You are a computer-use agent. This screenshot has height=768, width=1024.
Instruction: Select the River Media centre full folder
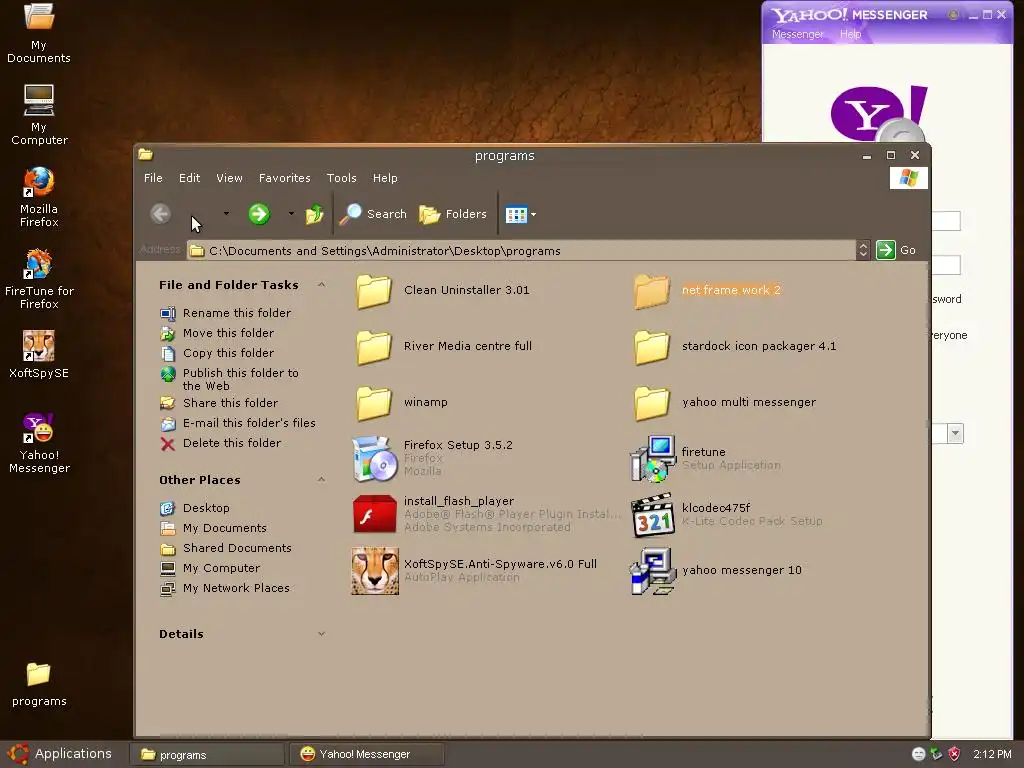444,346
